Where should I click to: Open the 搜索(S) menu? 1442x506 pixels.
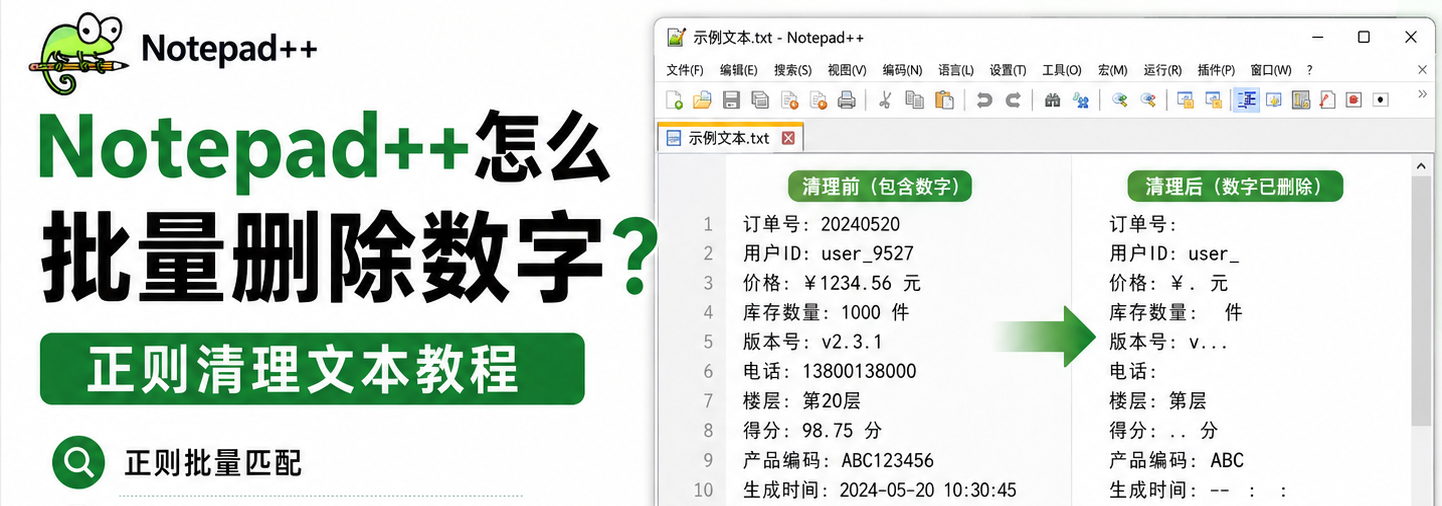pos(793,70)
